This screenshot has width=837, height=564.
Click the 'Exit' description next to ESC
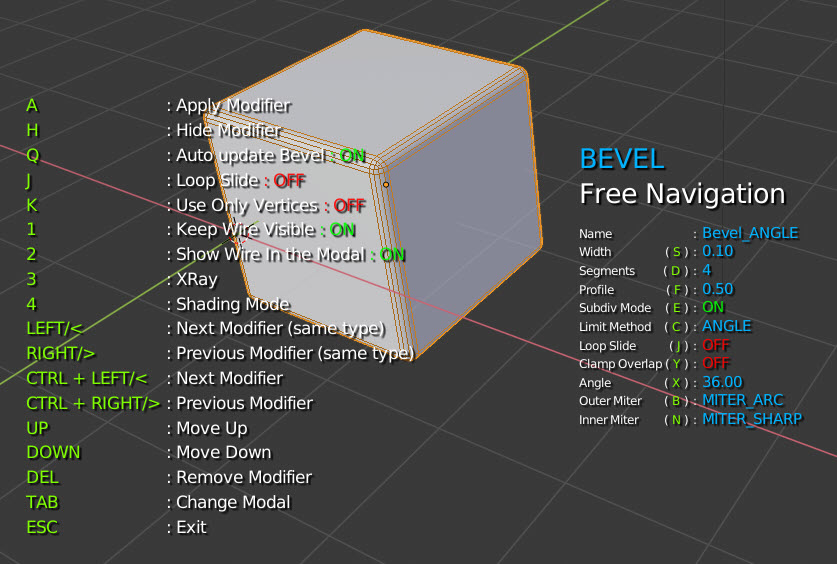pyautogui.click(x=191, y=527)
